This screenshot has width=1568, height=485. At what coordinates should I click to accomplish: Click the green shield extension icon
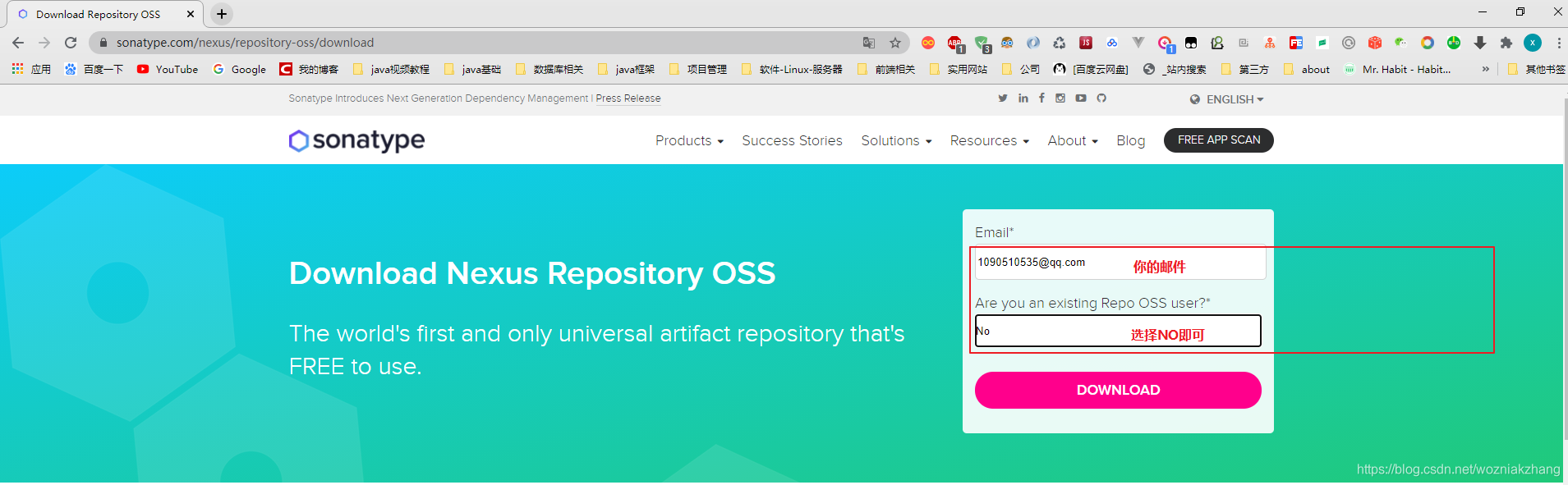click(982, 43)
